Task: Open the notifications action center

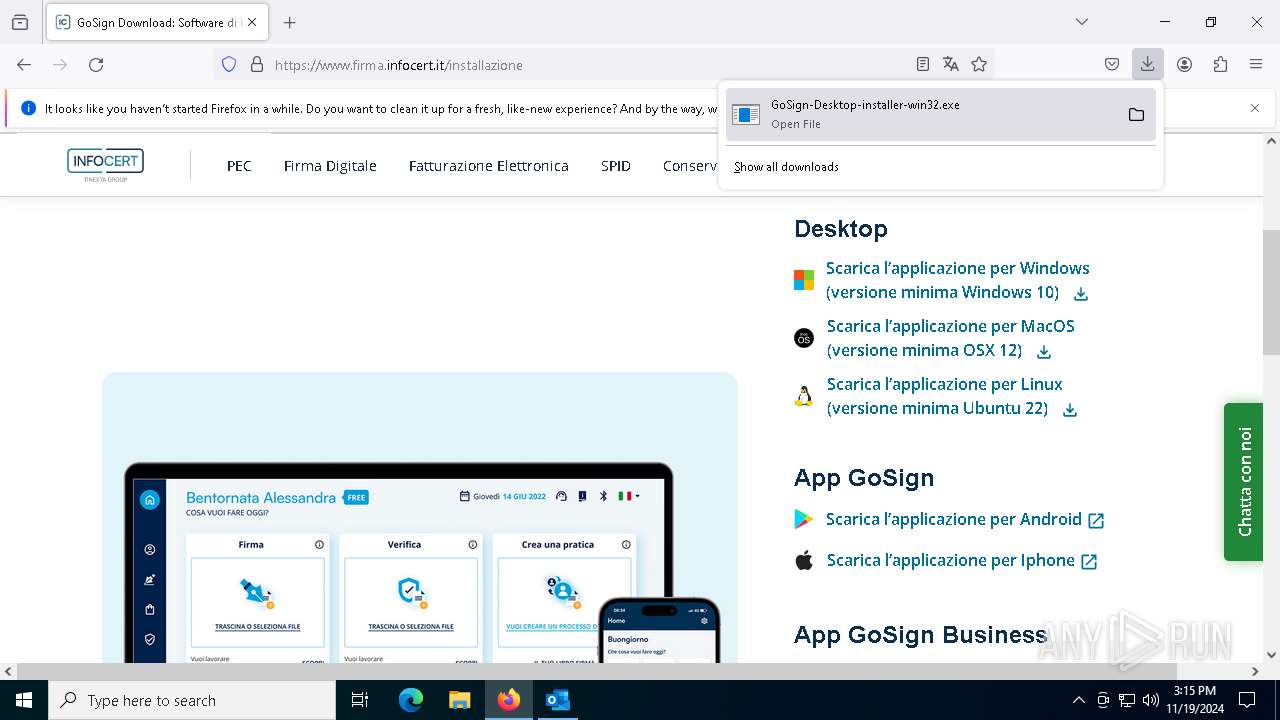Action: tap(1247, 700)
